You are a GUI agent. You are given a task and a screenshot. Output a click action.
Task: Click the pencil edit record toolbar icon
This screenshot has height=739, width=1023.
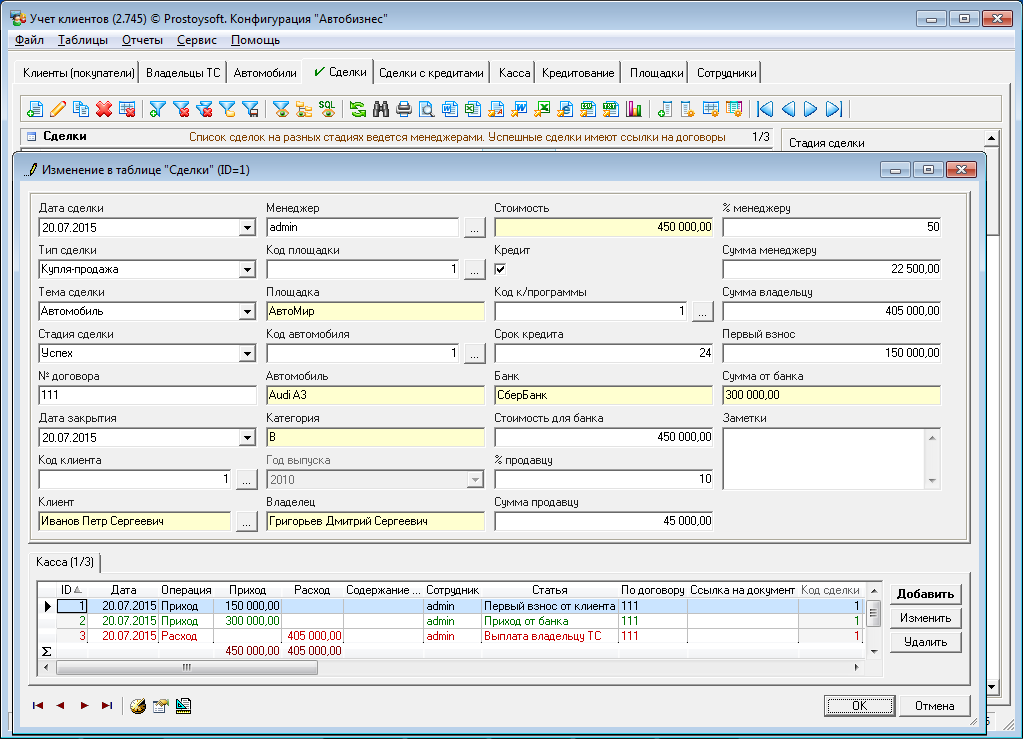pos(58,109)
